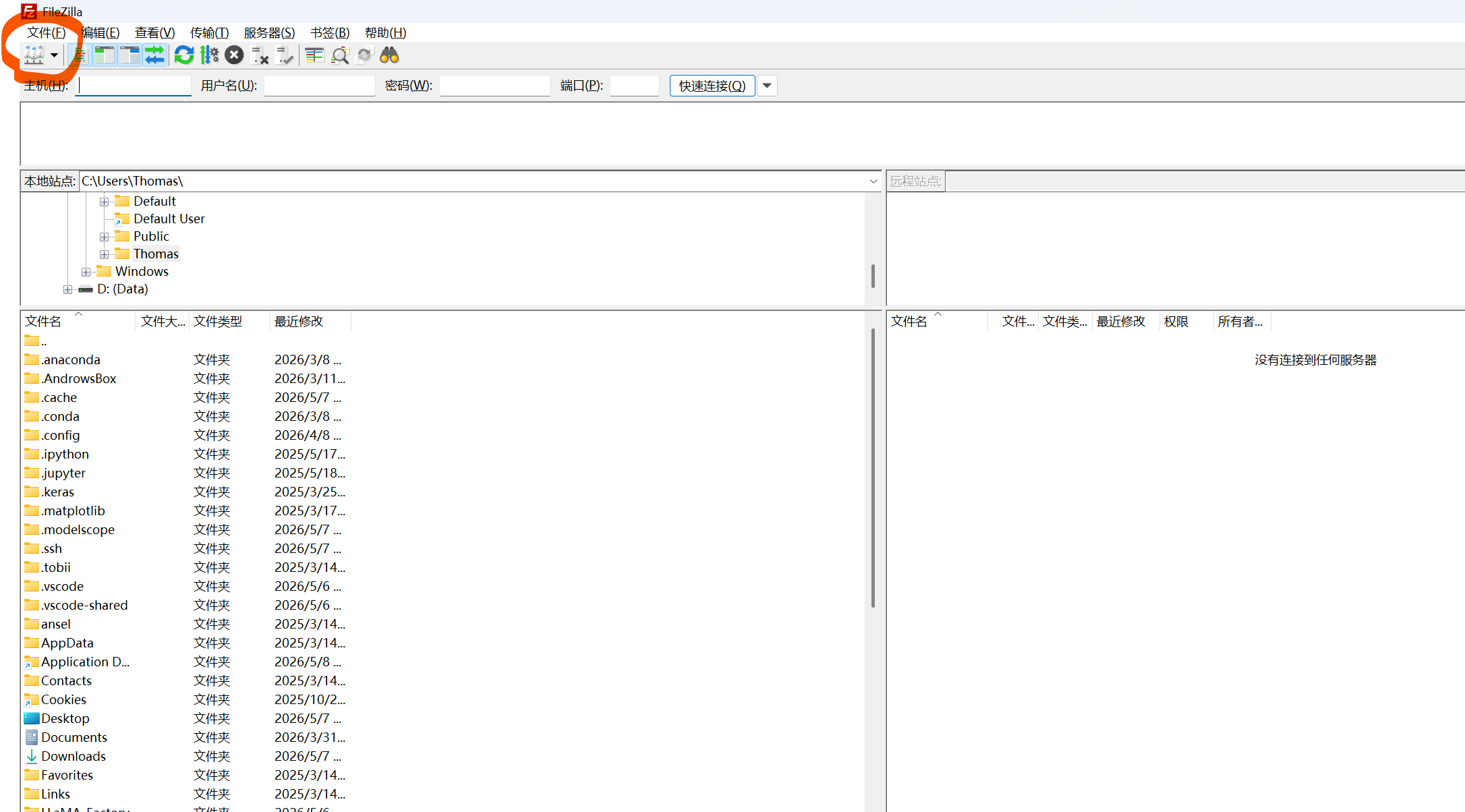
Task: Click the process queue toggle icon
Action: (209, 55)
